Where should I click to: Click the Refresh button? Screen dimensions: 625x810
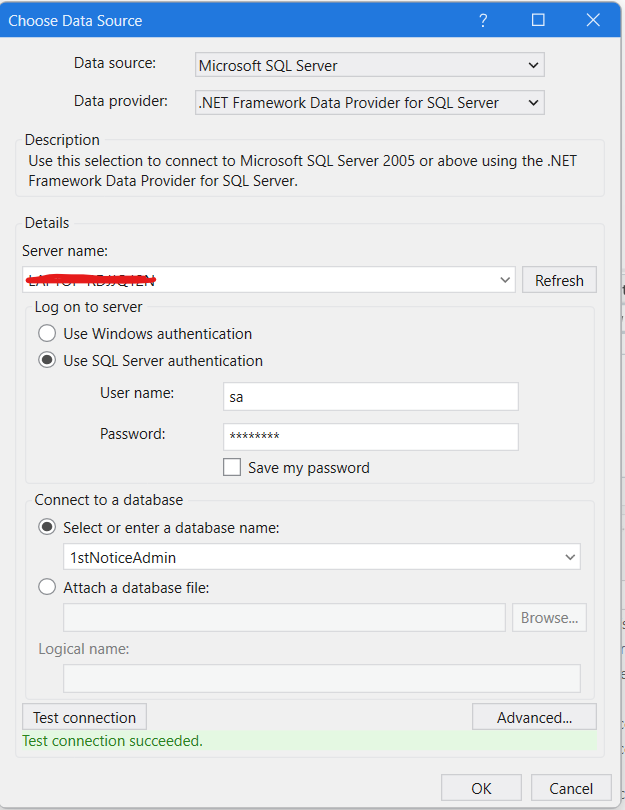pyautogui.click(x=559, y=280)
